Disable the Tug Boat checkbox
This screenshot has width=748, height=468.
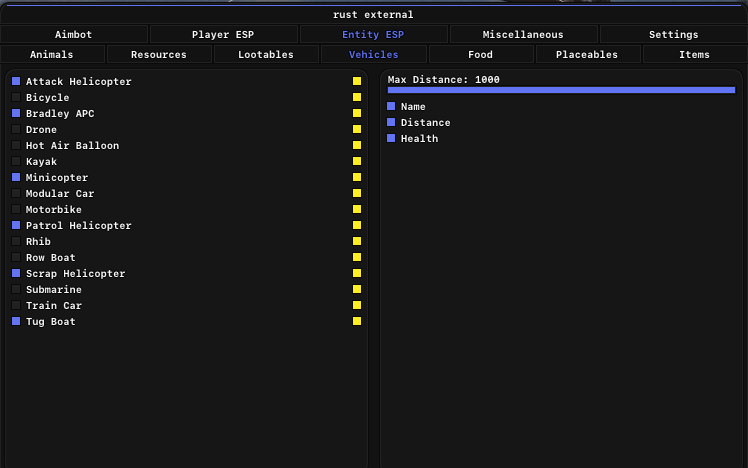[16, 321]
